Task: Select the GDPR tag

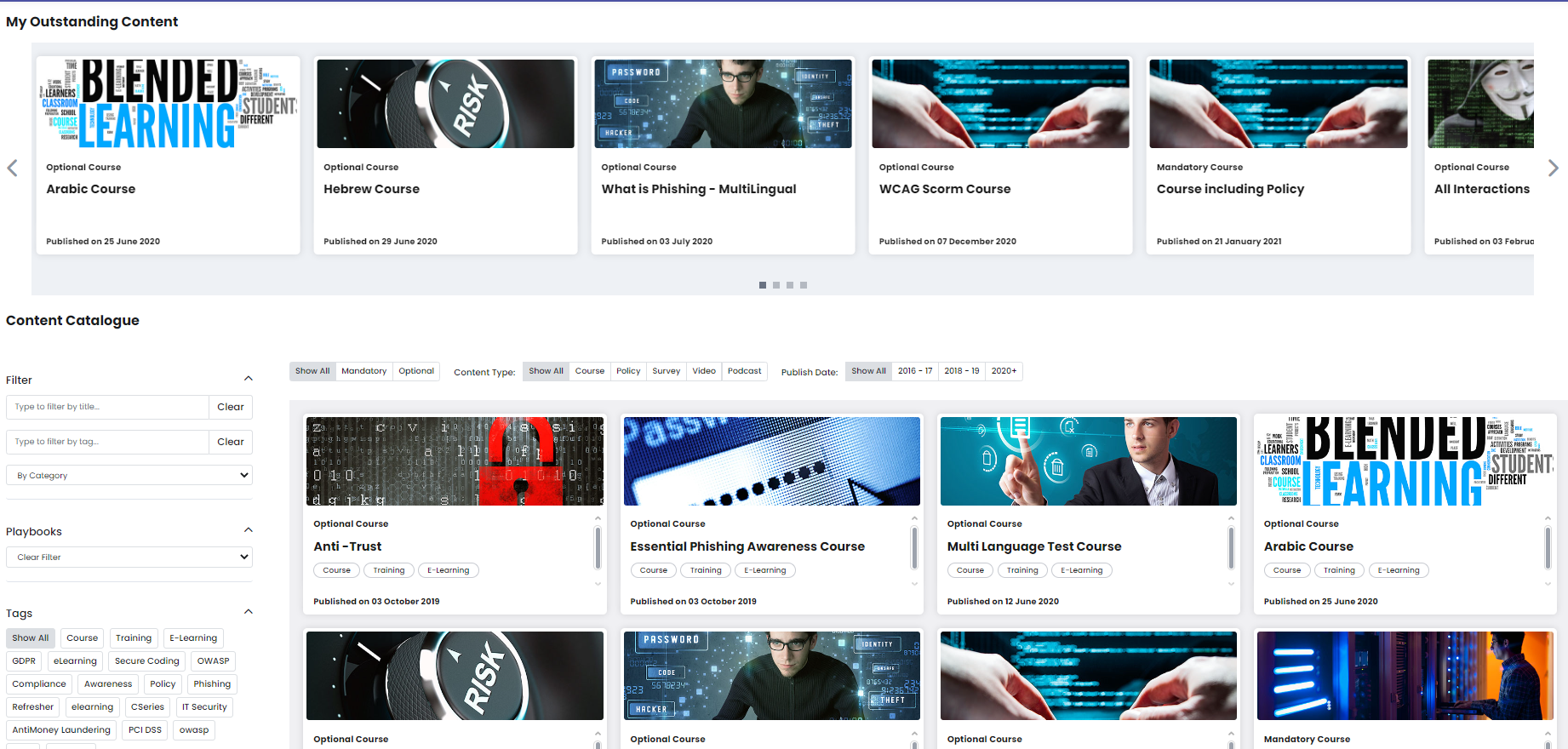Action: click(x=24, y=660)
